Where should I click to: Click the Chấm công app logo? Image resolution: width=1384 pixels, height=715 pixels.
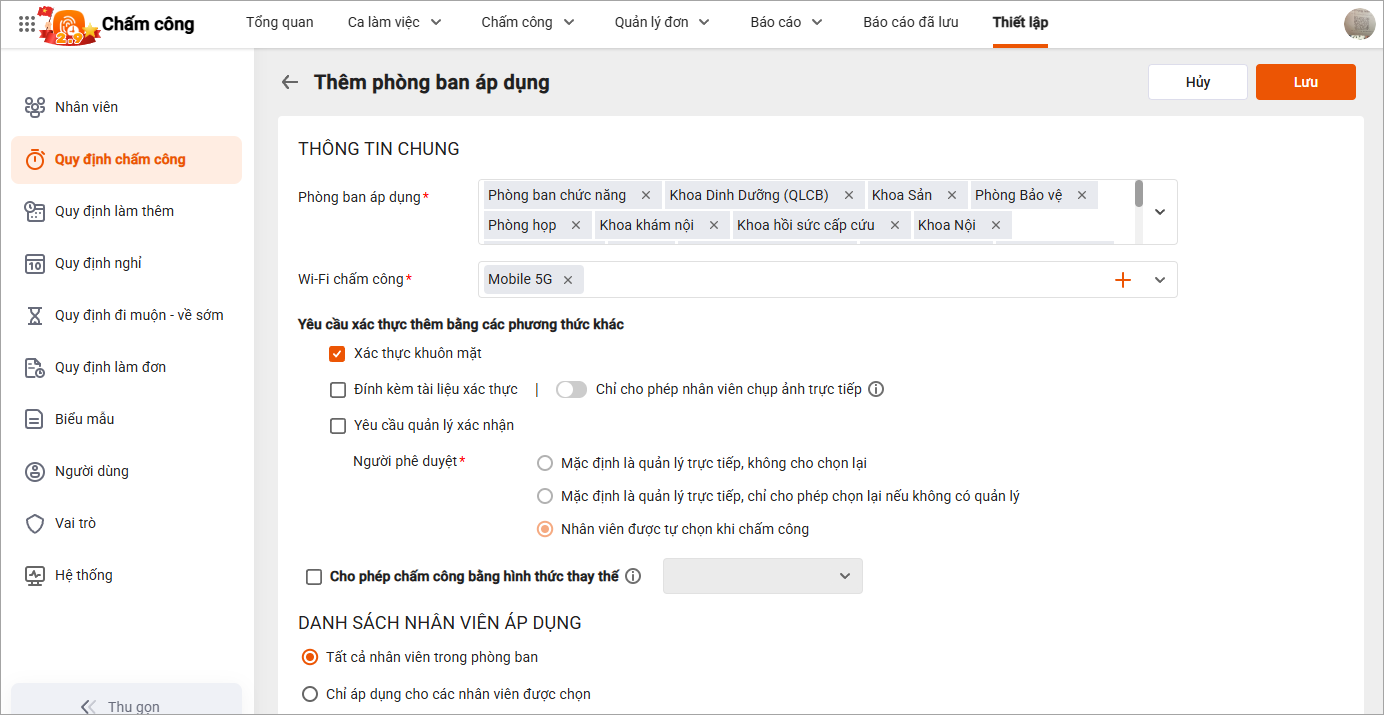click(70, 24)
